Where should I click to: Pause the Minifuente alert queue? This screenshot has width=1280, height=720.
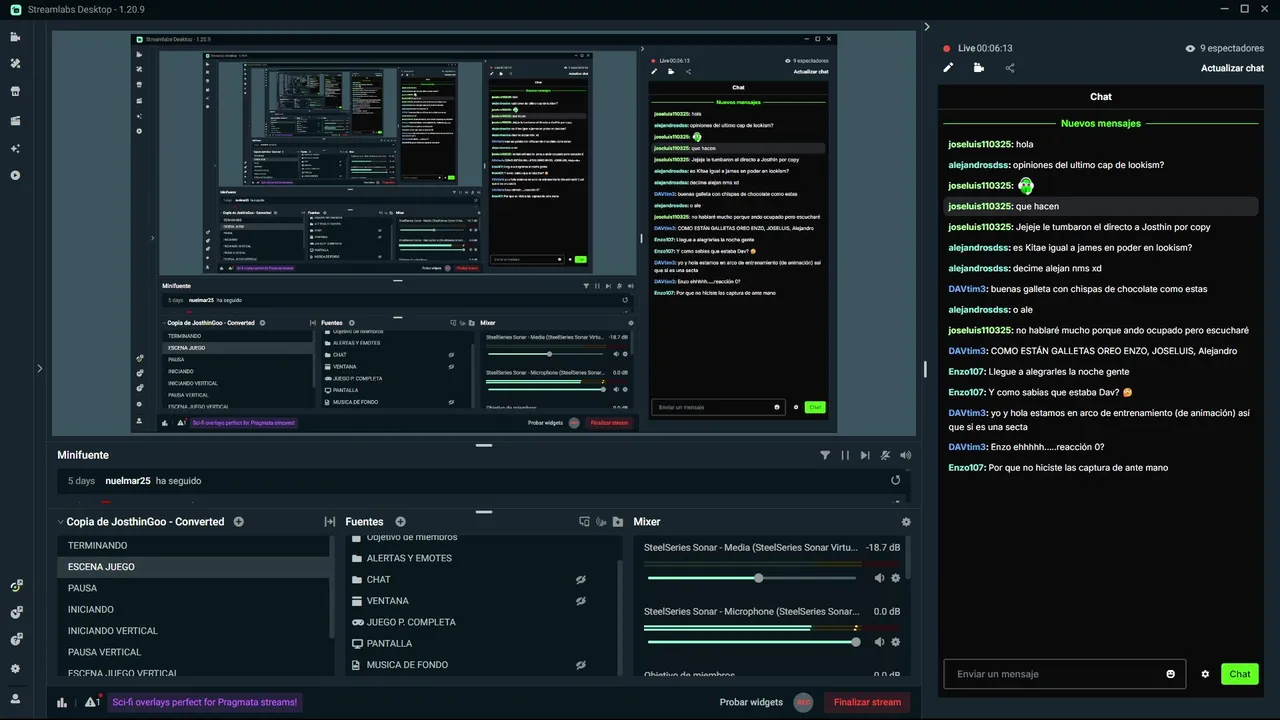(845, 455)
